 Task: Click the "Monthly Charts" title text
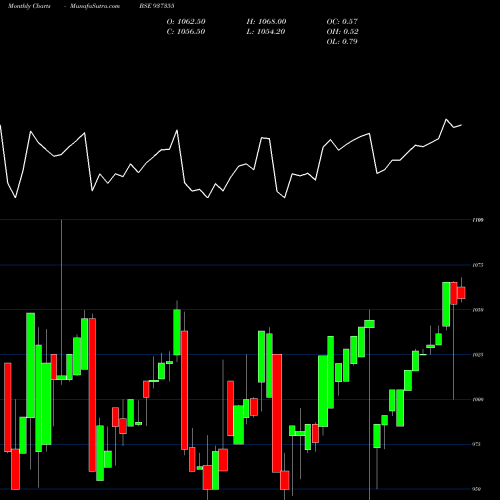[x=29, y=6]
